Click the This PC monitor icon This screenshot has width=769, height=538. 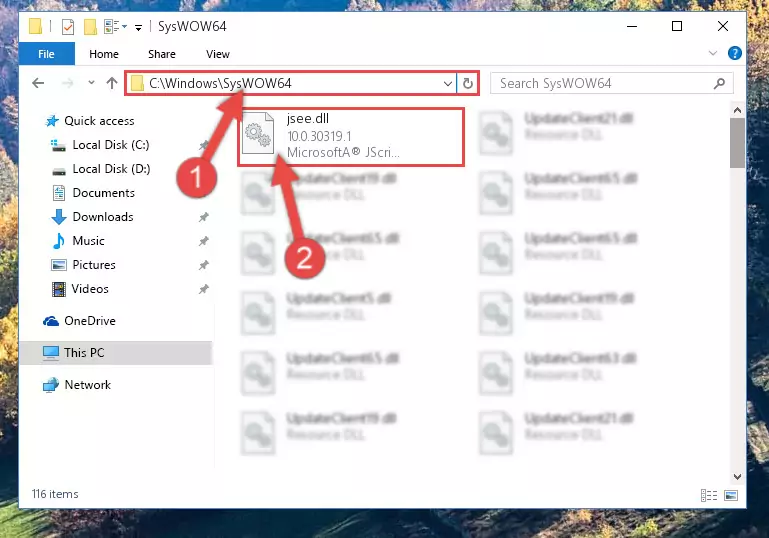tap(51, 353)
